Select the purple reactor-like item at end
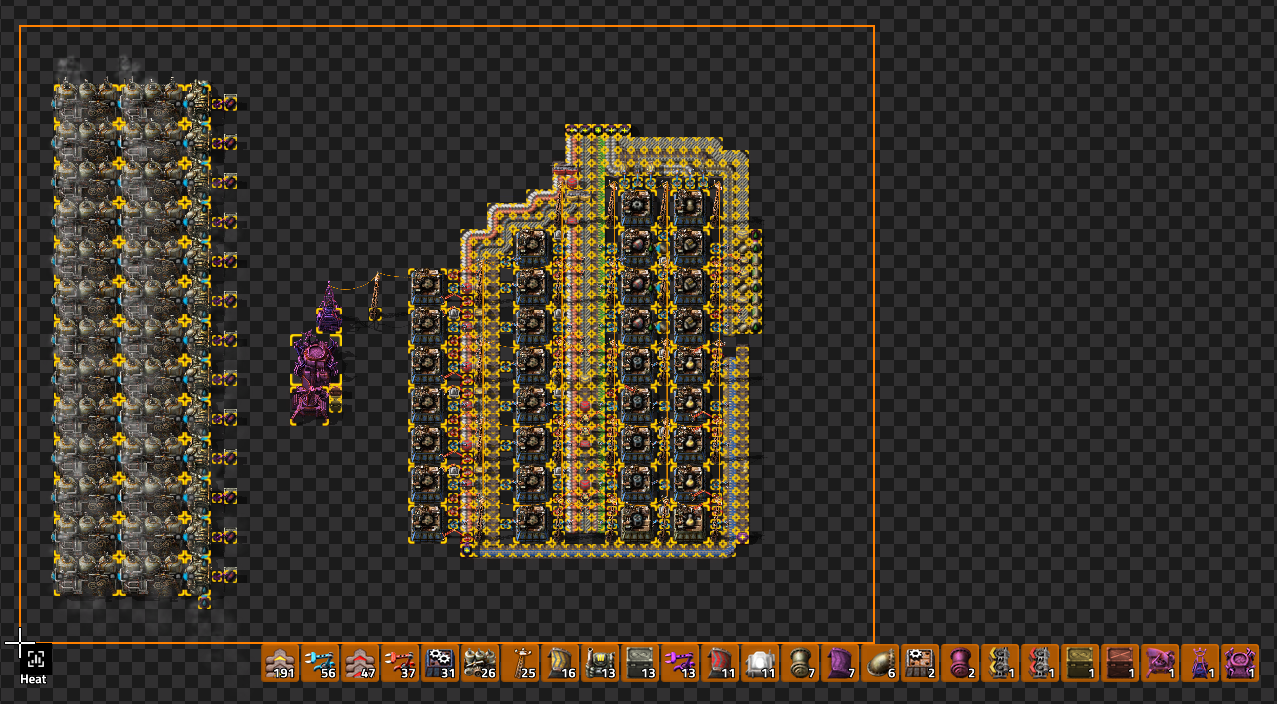 pos(1240,663)
